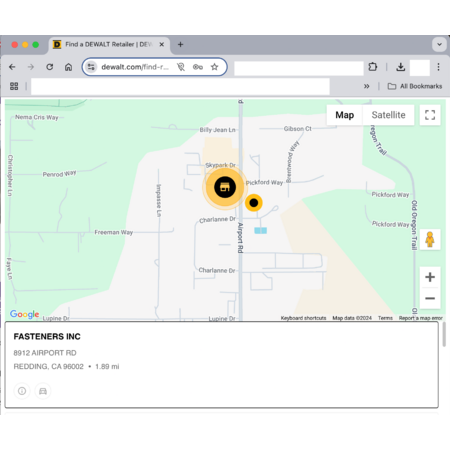
Task: Click the small black dot location marker
Action: tap(254, 203)
